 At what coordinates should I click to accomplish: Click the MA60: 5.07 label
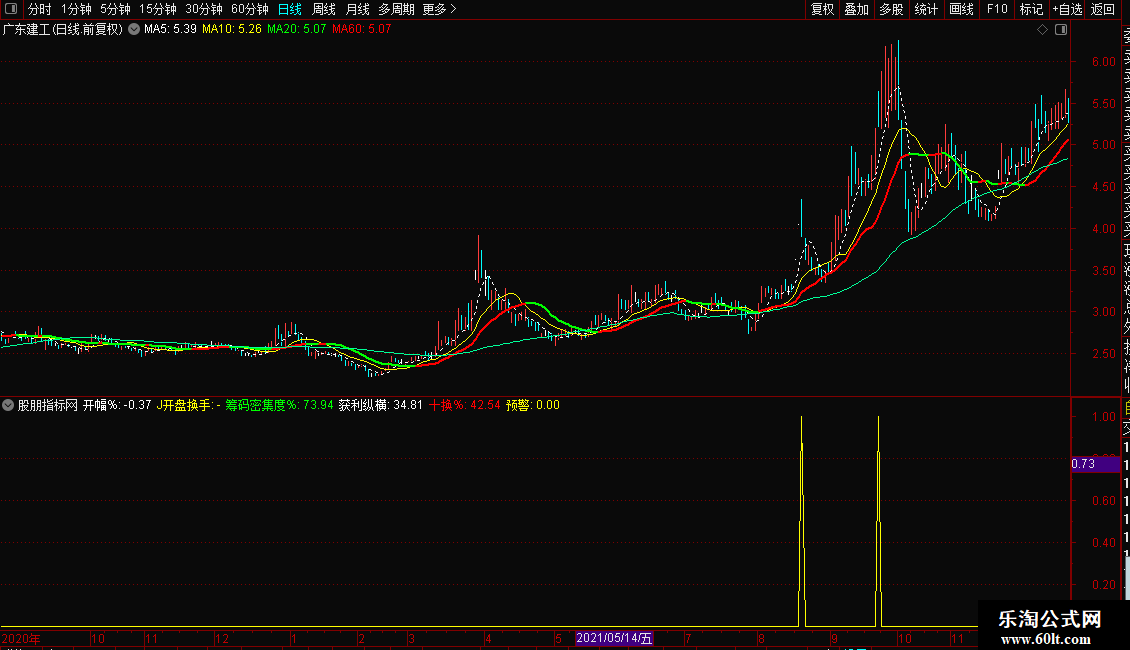(x=361, y=30)
